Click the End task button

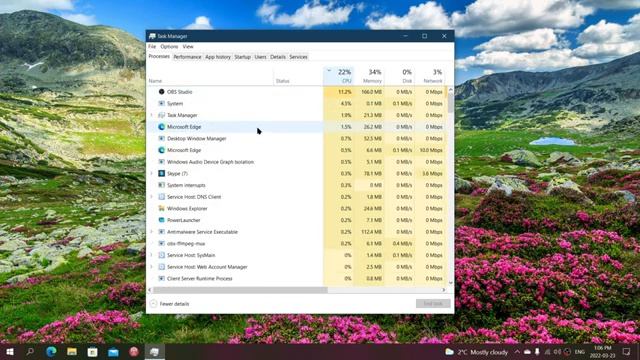tap(433, 303)
